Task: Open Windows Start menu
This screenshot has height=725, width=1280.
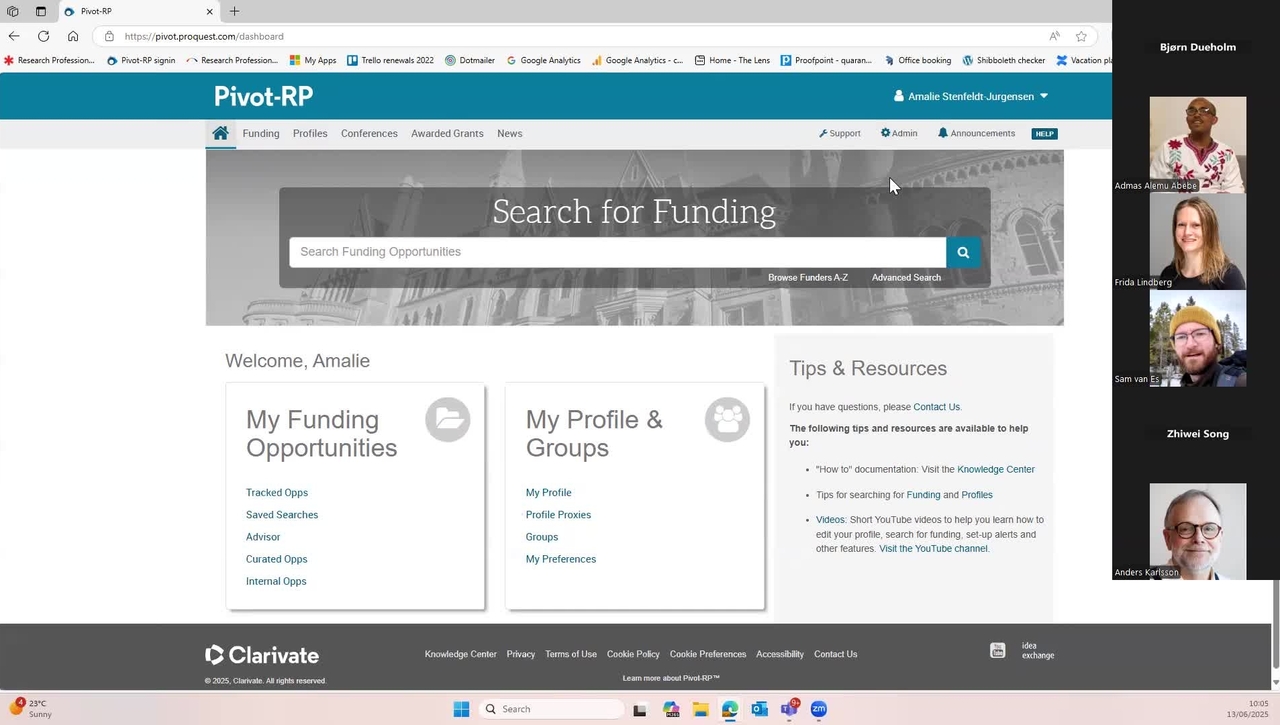Action: tap(461, 709)
